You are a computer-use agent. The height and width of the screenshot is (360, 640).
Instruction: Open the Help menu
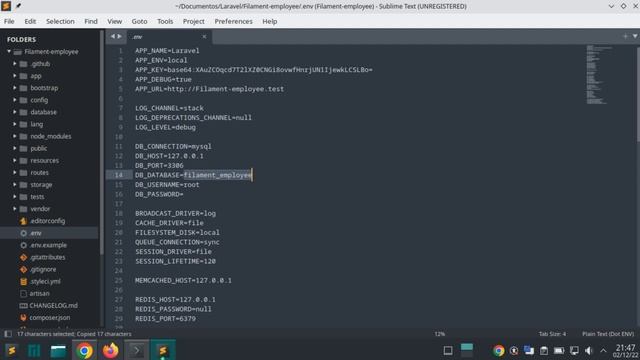click(269, 21)
